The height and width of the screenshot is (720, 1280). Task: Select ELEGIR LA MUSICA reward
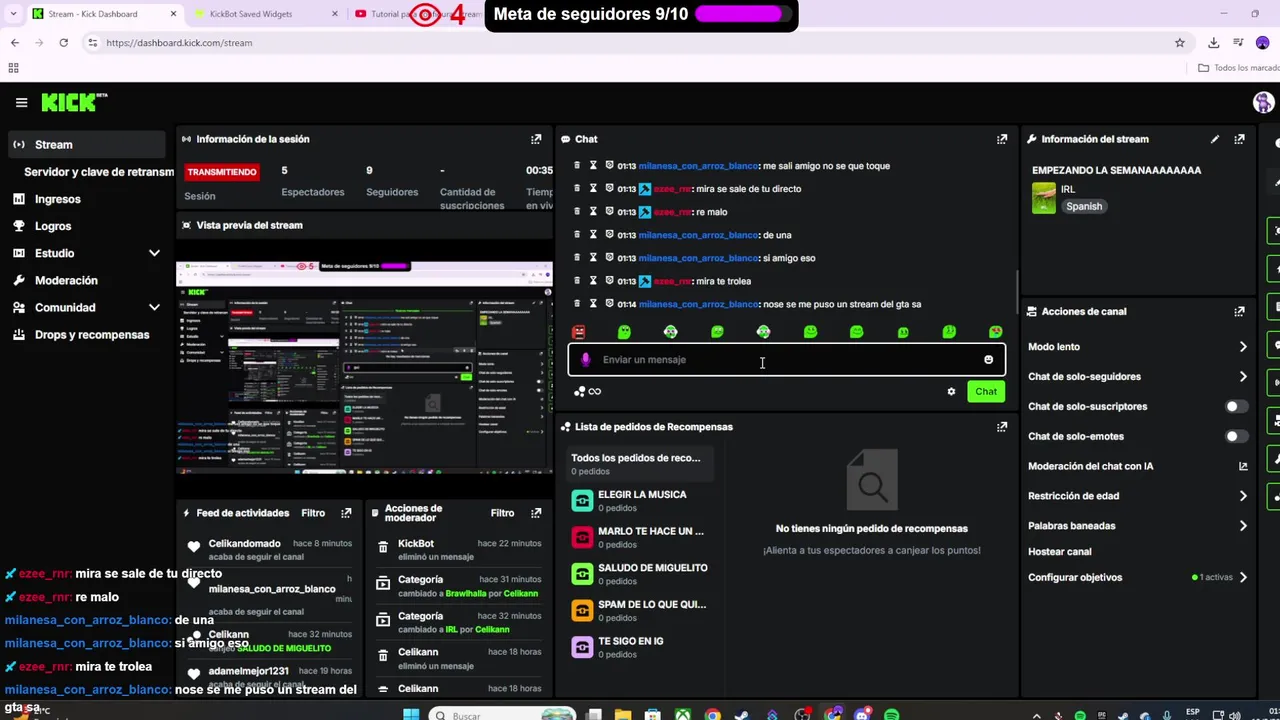640,501
